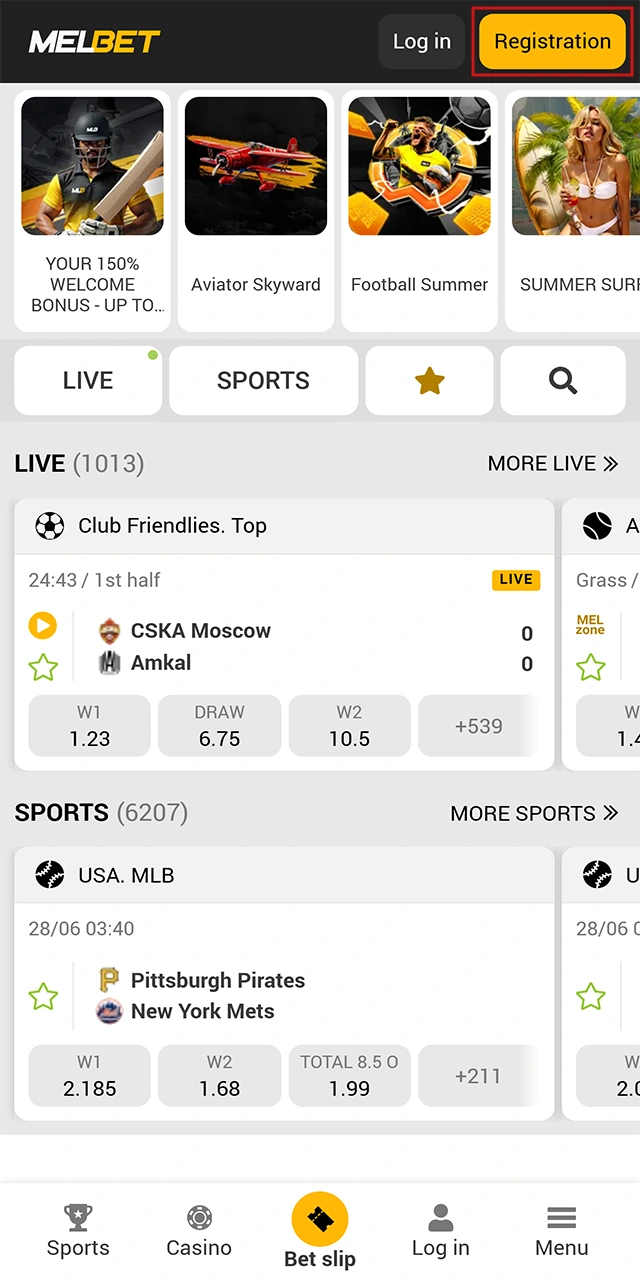Switch to the LIVE tab
Image resolution: width=640 pixels, height=1280 pixels.
pyautogui.click(x=88, y=380)
